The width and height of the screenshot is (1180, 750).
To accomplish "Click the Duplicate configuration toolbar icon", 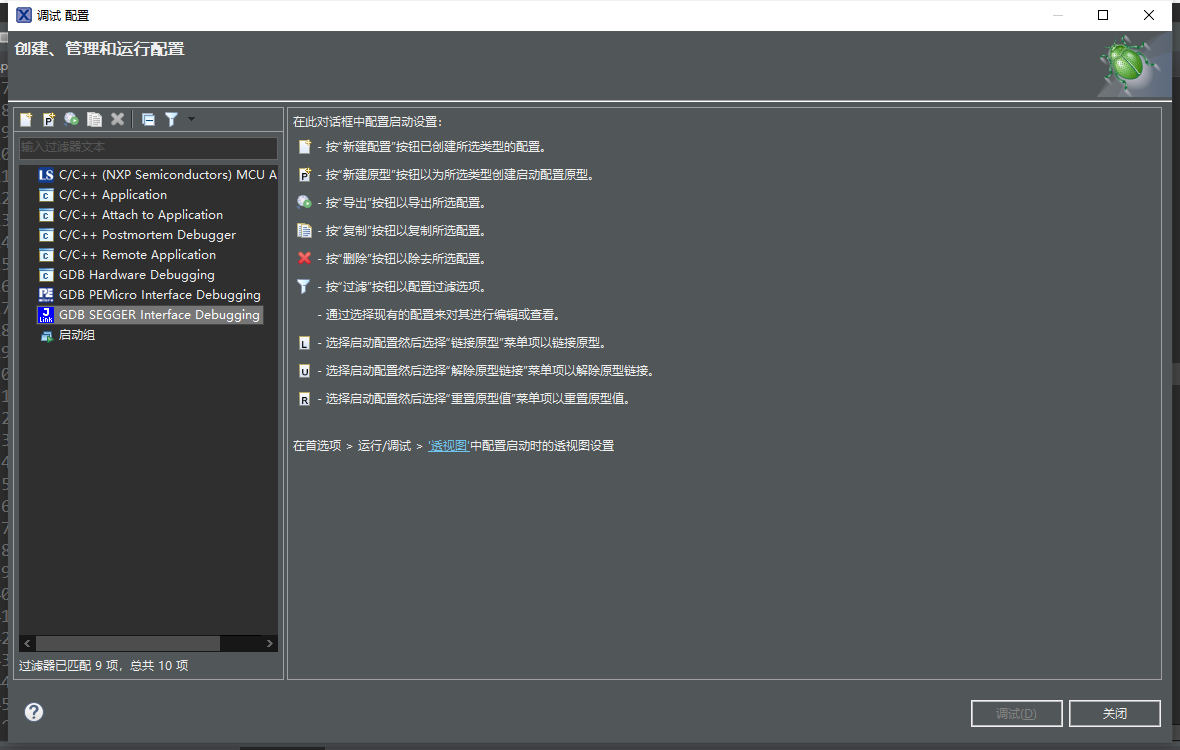I will click(94, 119).
